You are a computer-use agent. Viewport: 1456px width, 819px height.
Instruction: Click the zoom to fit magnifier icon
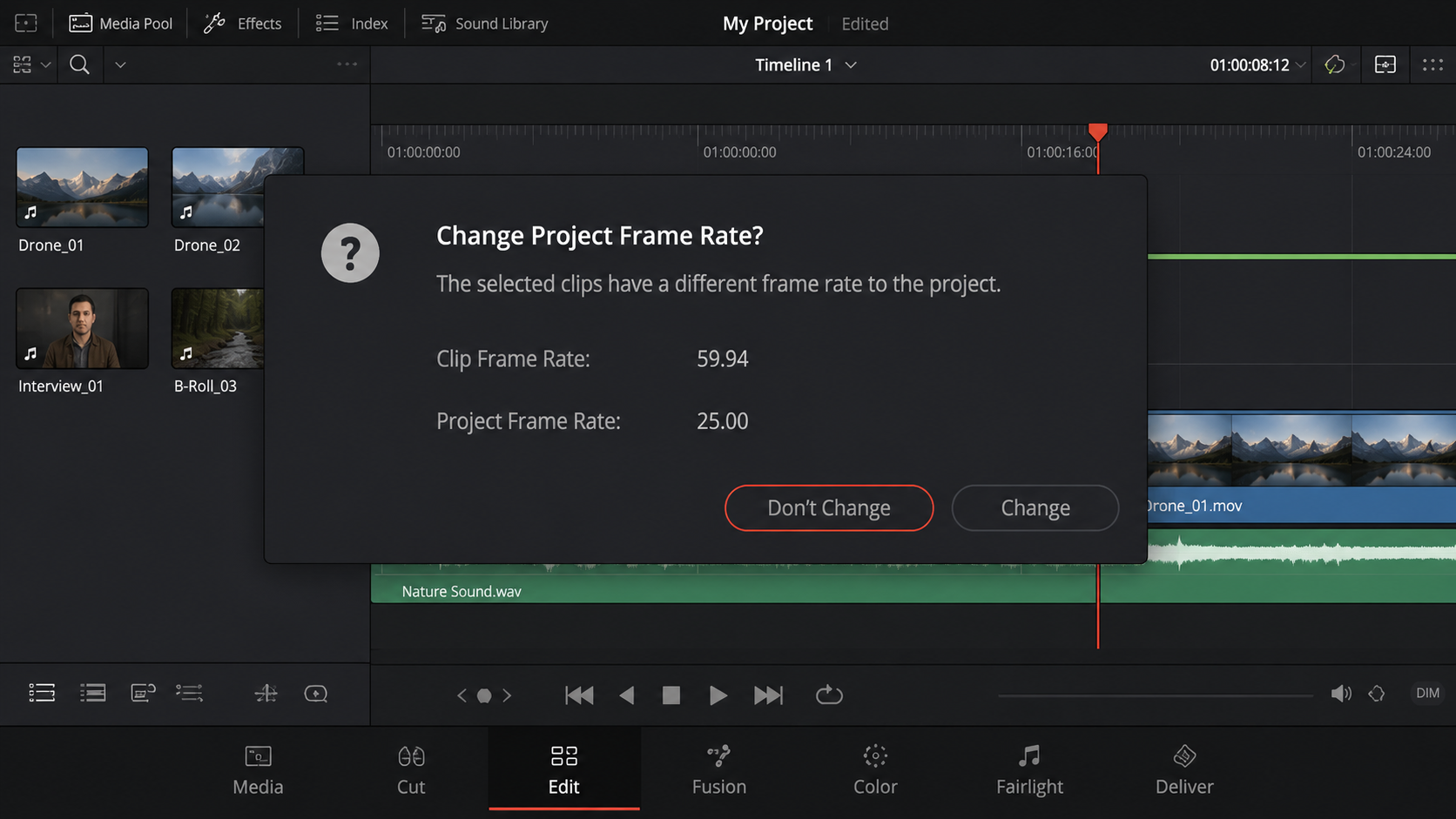(315, 693)
